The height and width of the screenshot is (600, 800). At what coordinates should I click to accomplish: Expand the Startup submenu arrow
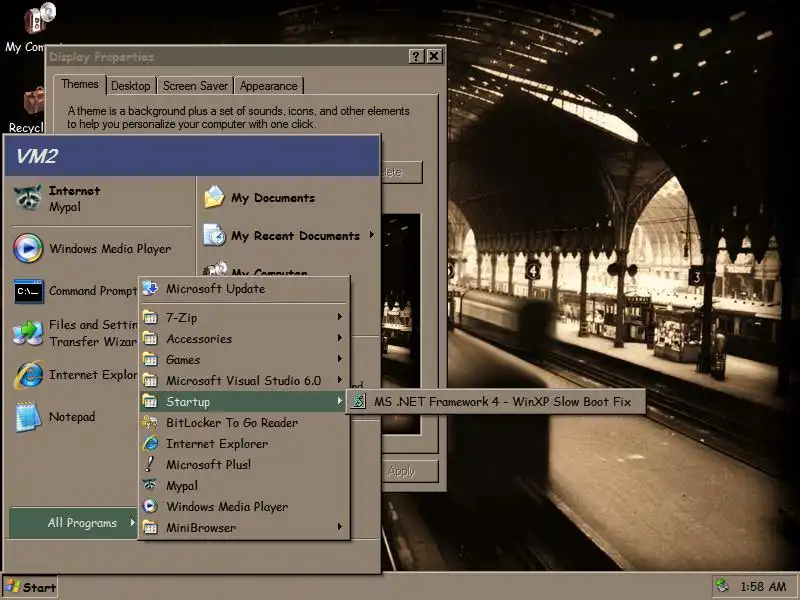tap(339, 401)
